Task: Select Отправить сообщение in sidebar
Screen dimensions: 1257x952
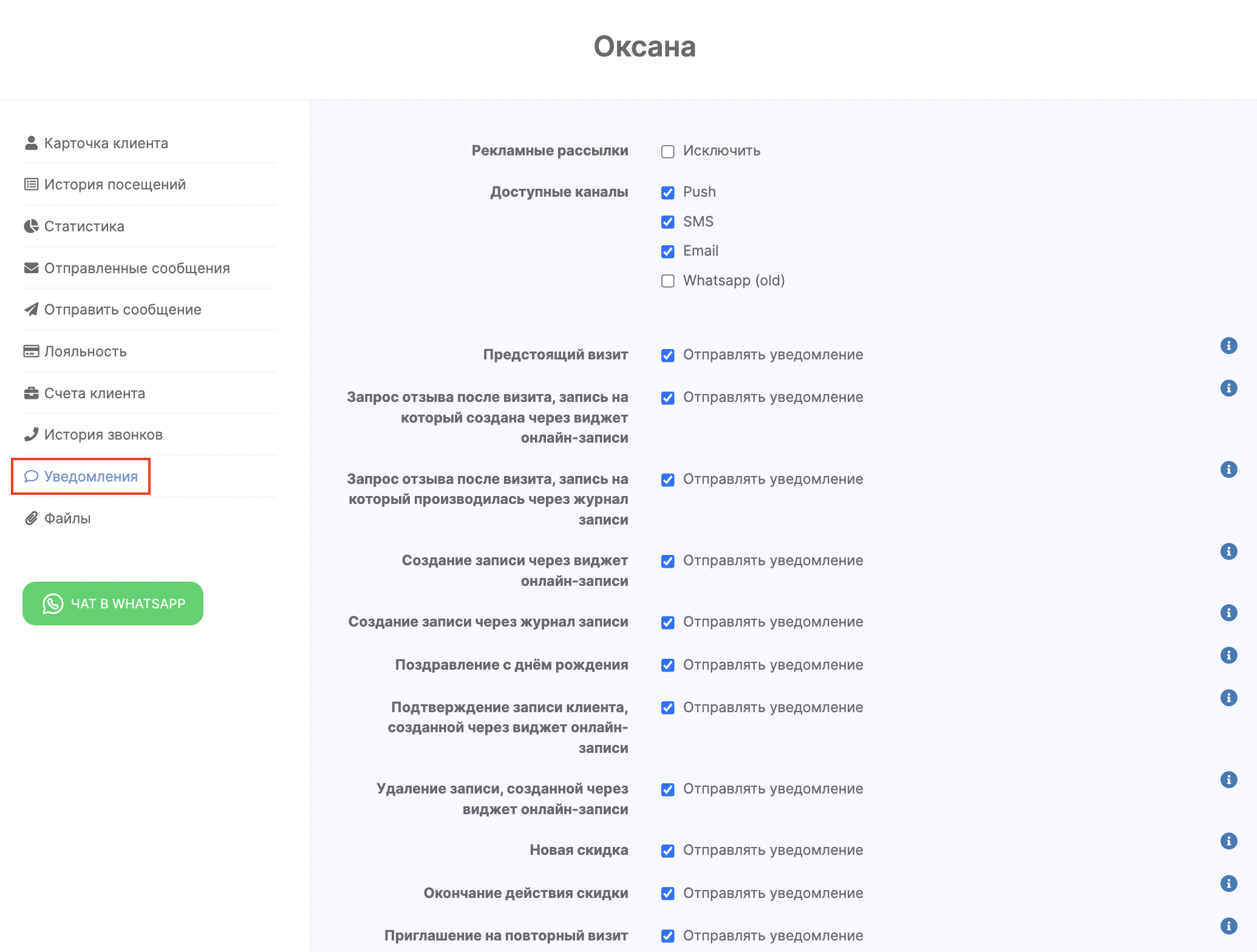Action: [x=122, y=310]
